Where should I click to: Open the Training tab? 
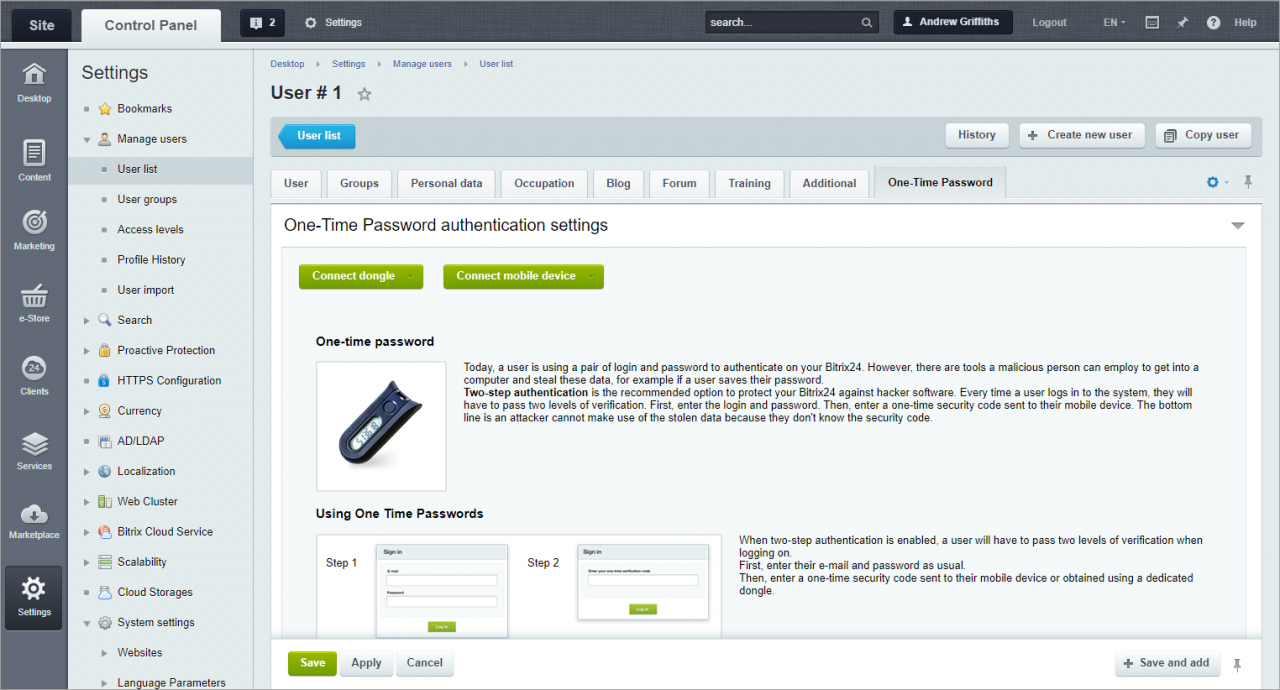(x=749, y=184)
